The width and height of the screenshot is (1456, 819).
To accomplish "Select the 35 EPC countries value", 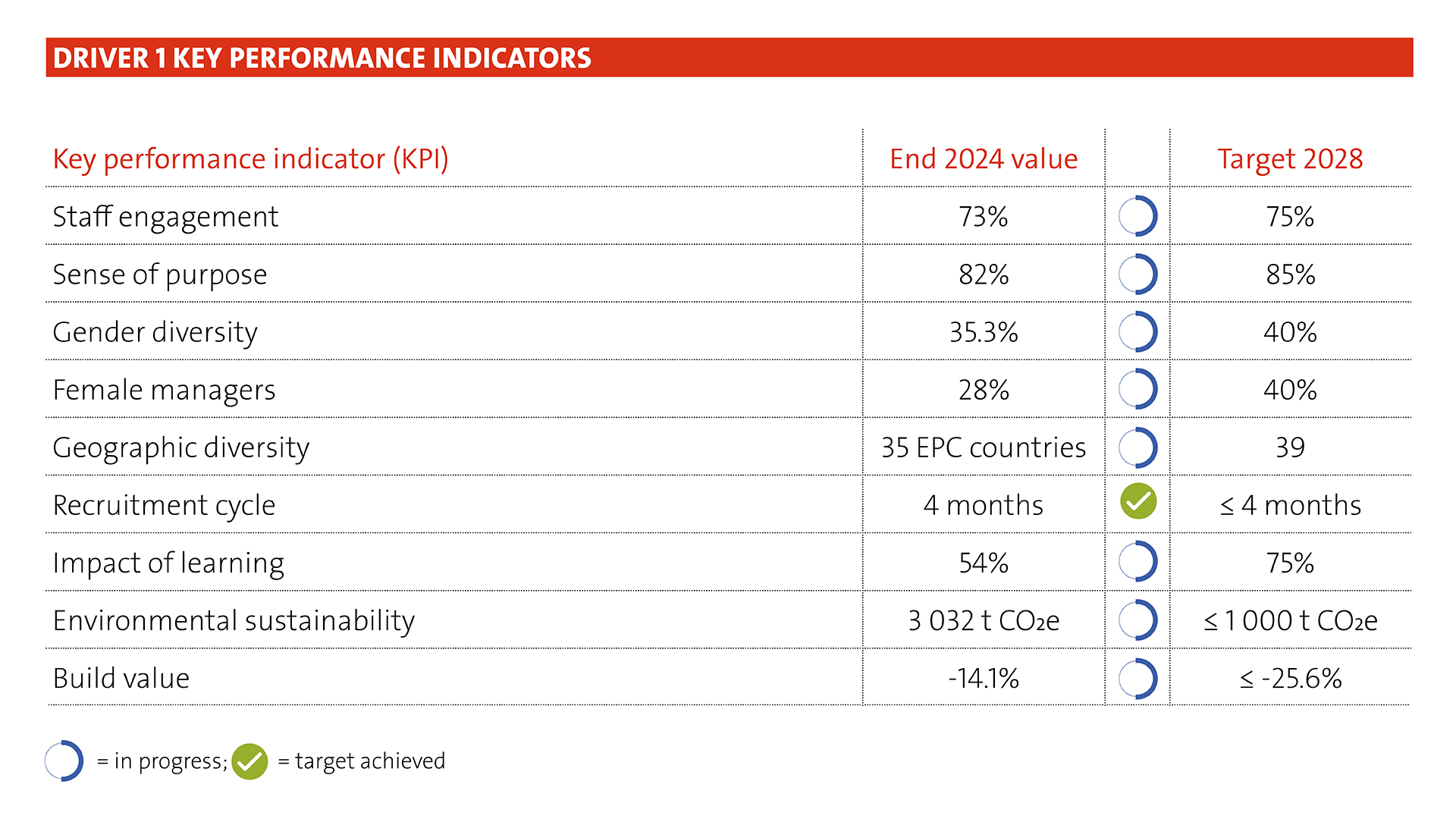I will 984,447.
